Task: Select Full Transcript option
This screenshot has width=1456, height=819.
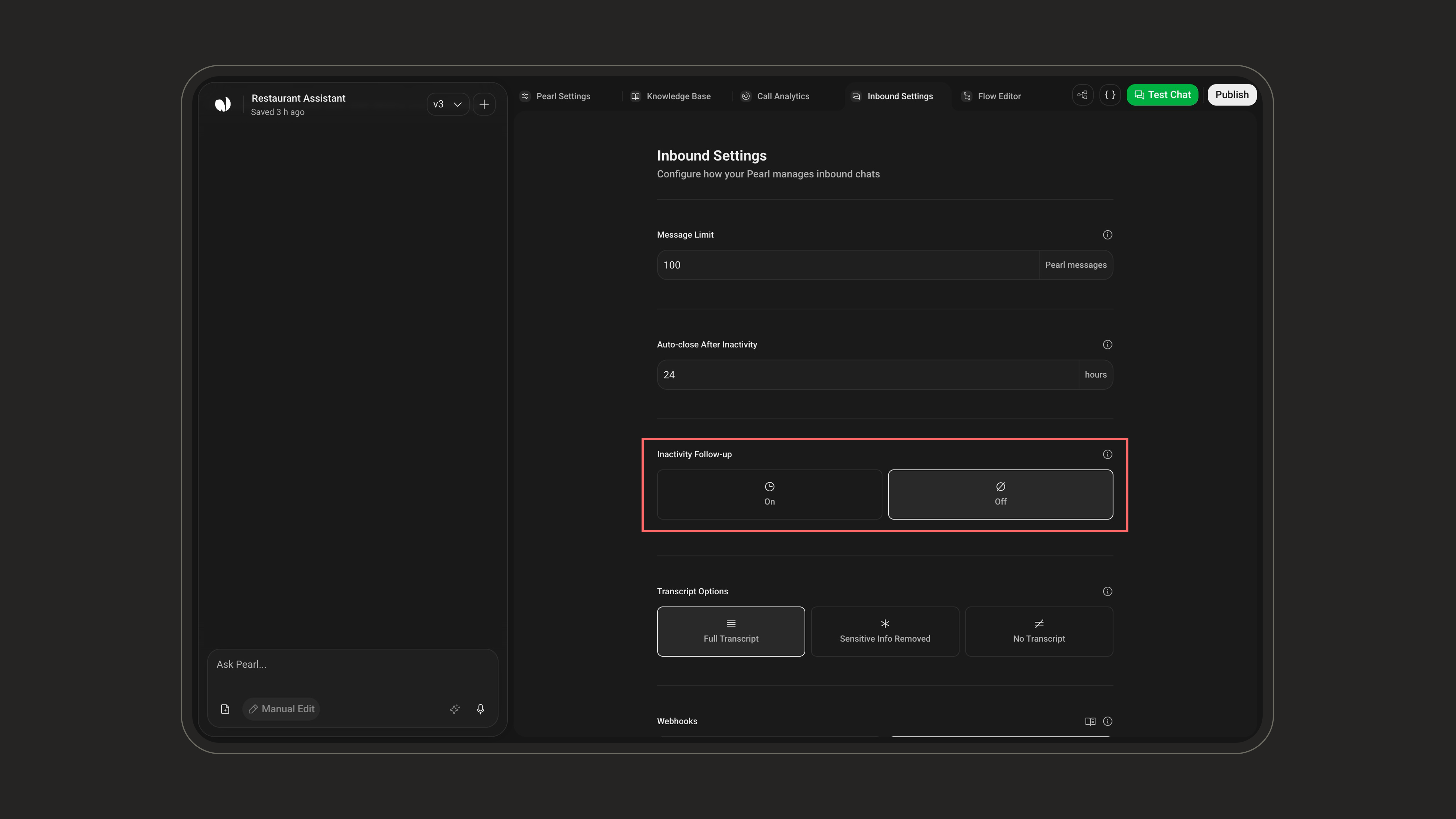Action: 731,631
